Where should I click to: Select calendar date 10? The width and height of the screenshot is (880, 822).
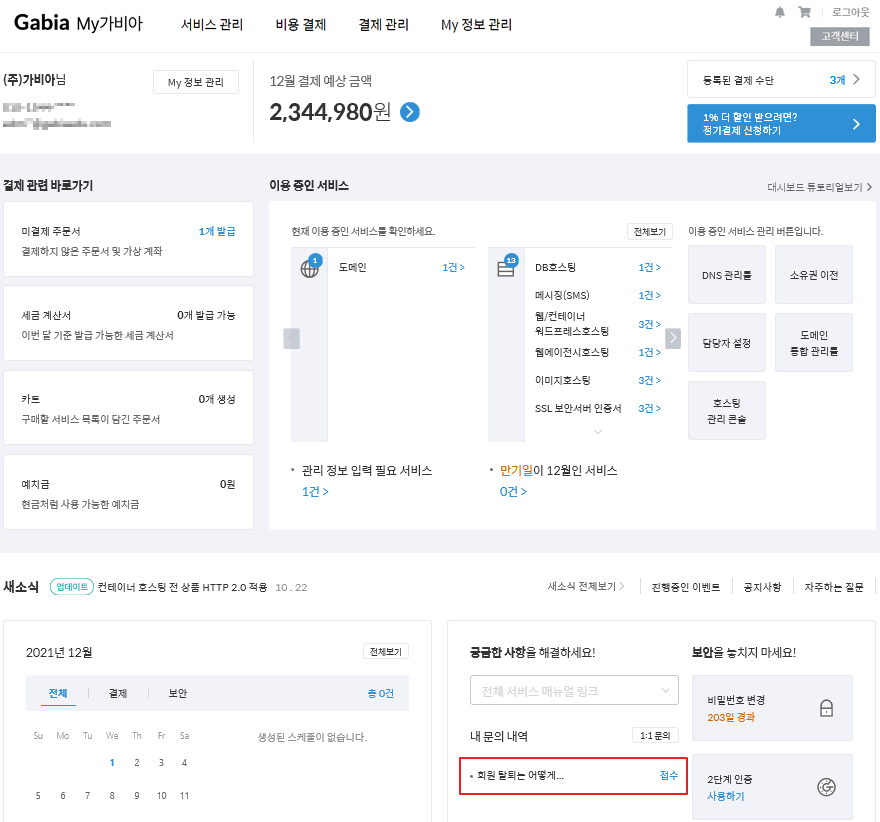coord(162,796)
